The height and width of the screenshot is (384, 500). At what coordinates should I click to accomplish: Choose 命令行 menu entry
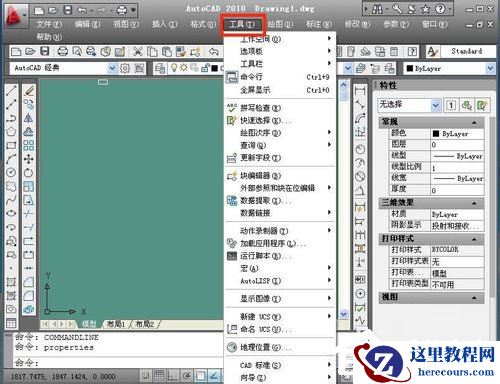280,77
